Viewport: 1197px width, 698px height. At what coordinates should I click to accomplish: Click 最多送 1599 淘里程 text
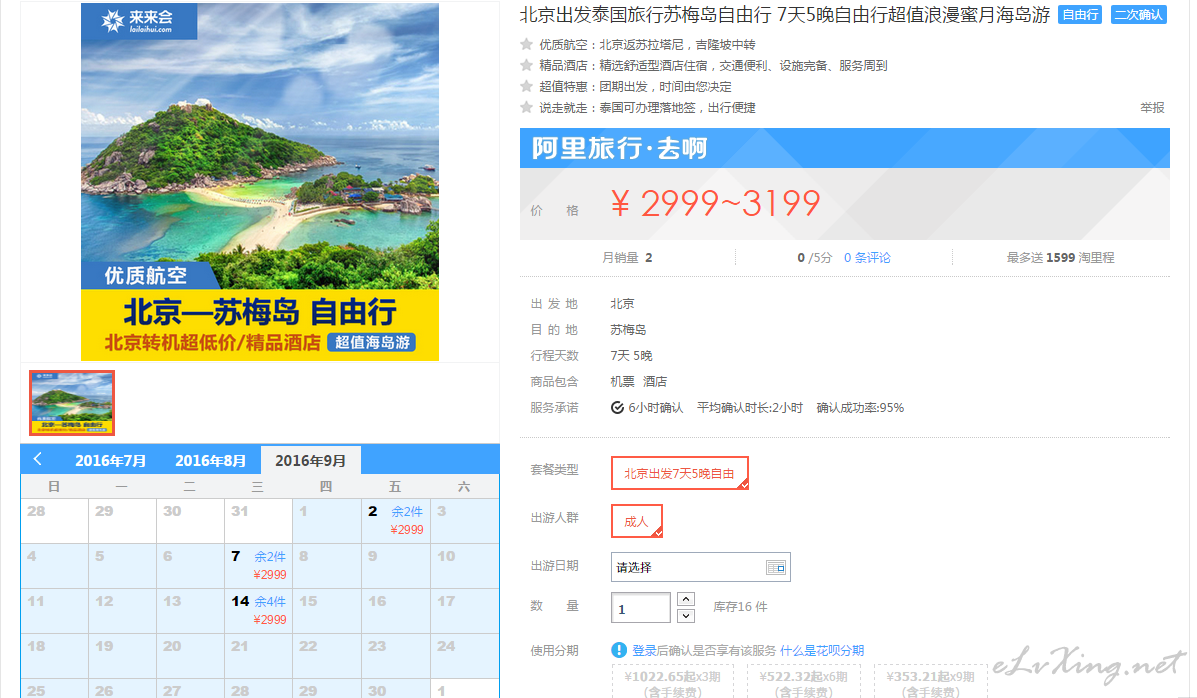coord(1060,257)
